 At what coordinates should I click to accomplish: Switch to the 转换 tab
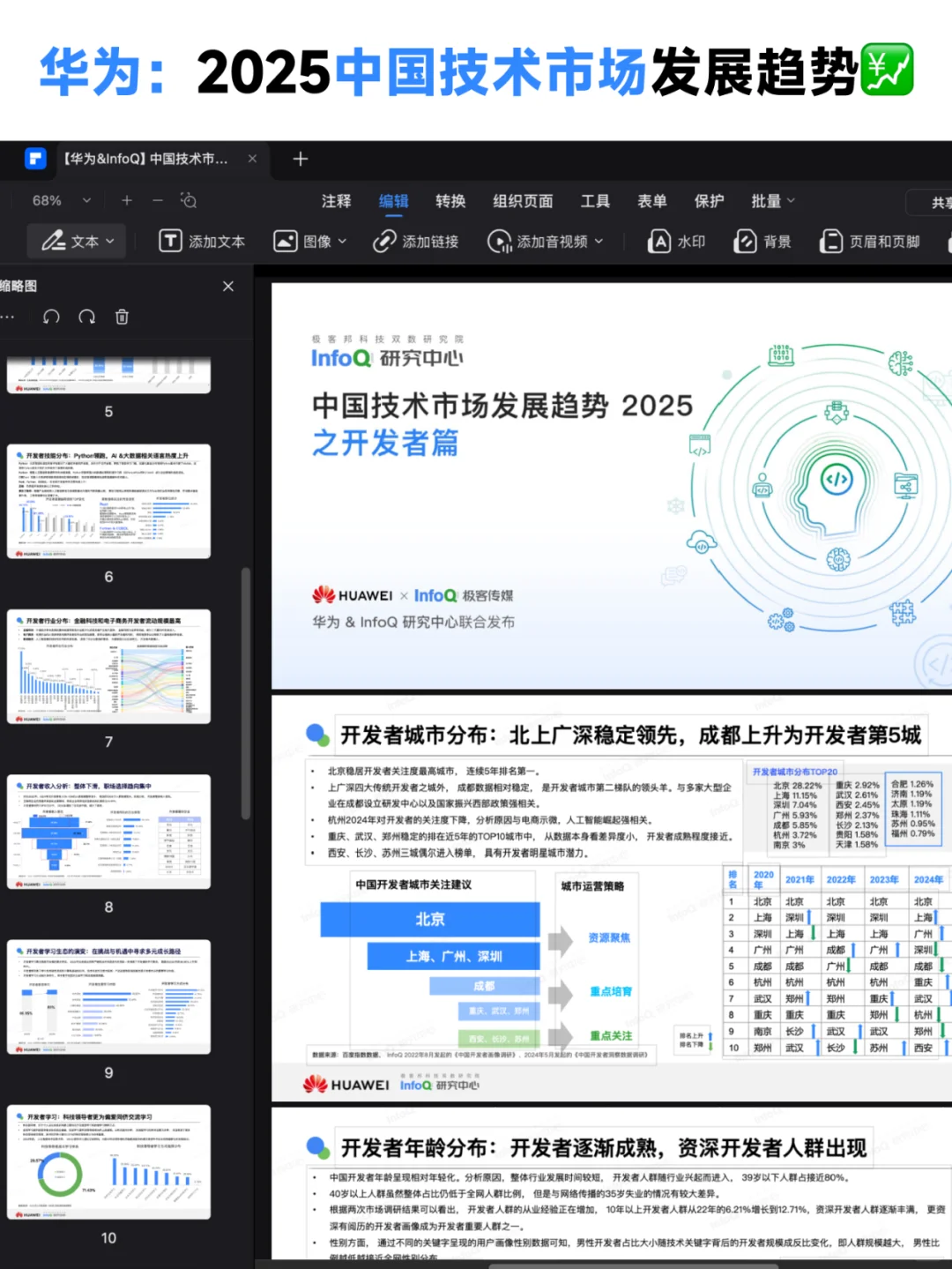coord(450,201)
